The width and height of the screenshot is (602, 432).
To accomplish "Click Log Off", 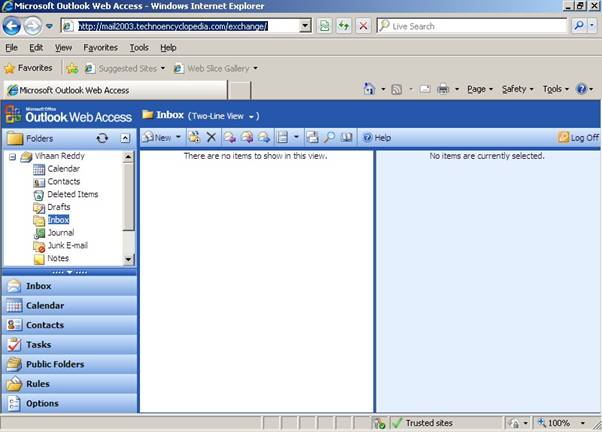I will [x=579, y=137].
